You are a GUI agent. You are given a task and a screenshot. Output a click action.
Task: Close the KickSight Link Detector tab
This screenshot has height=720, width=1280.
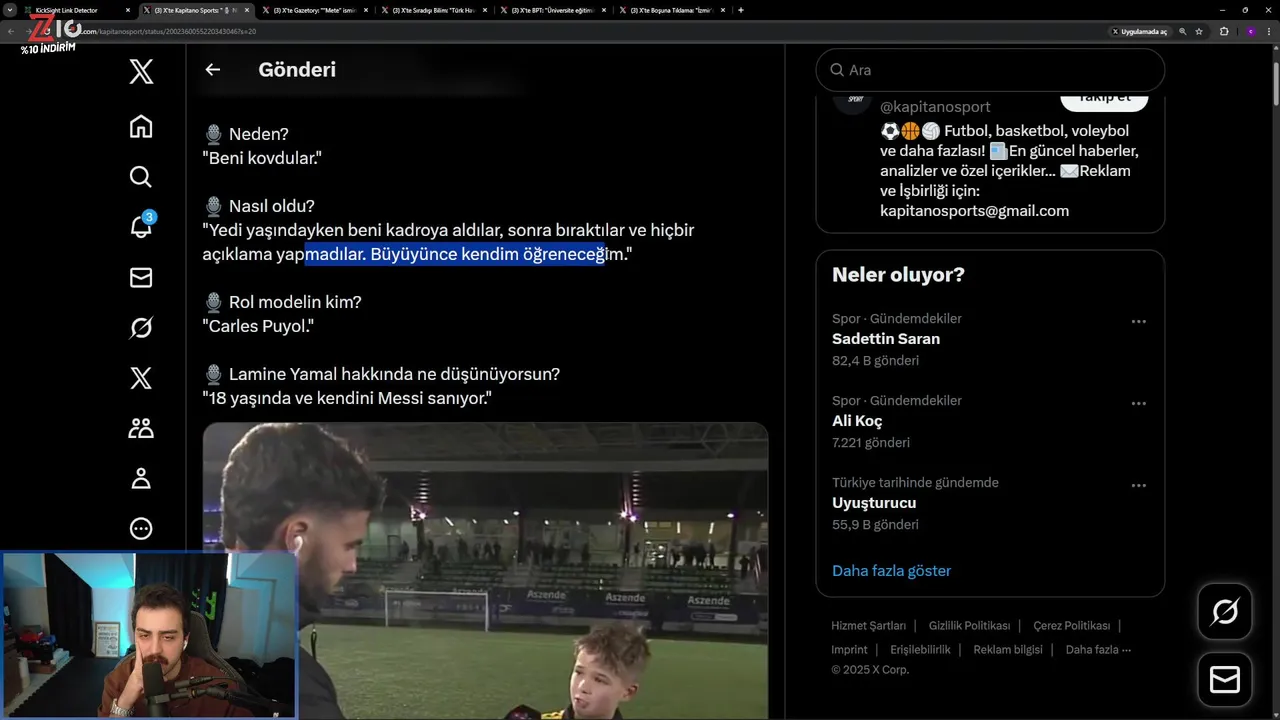click(x=128, y=10)
